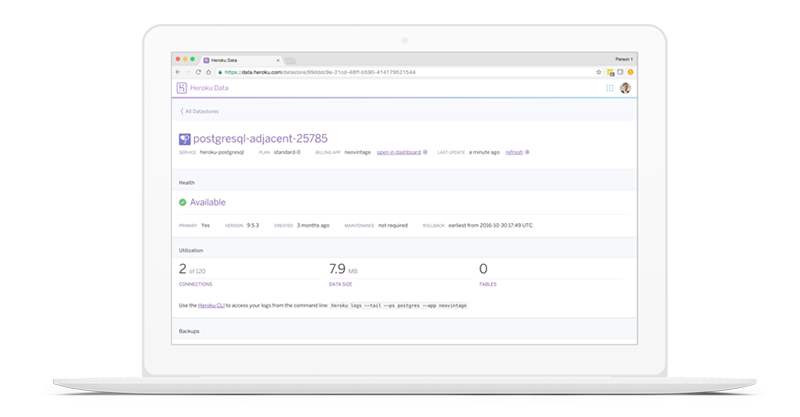Go to browser home page icon
800x417 pixels.
208,72
